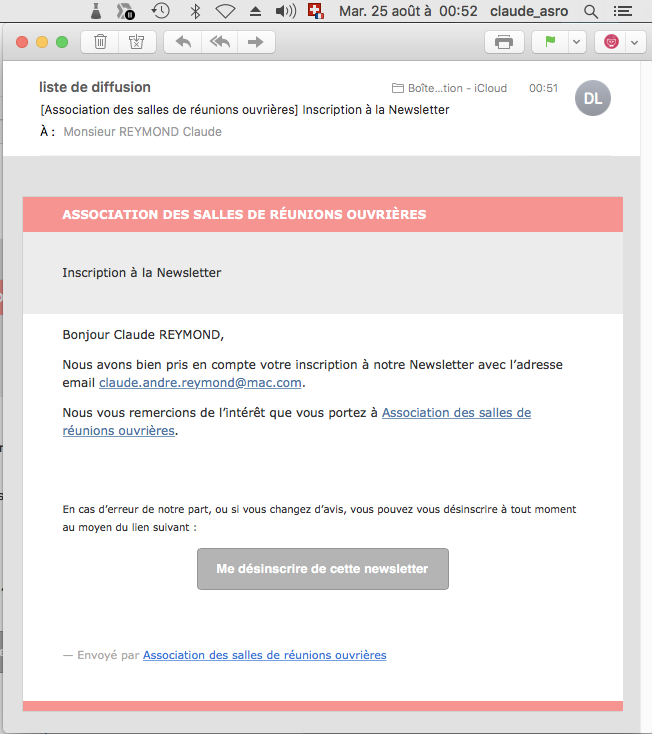Click the Me désinscrire de cette newsletter button
This screenshot has height=734, width=652.
tap(322, 569)
